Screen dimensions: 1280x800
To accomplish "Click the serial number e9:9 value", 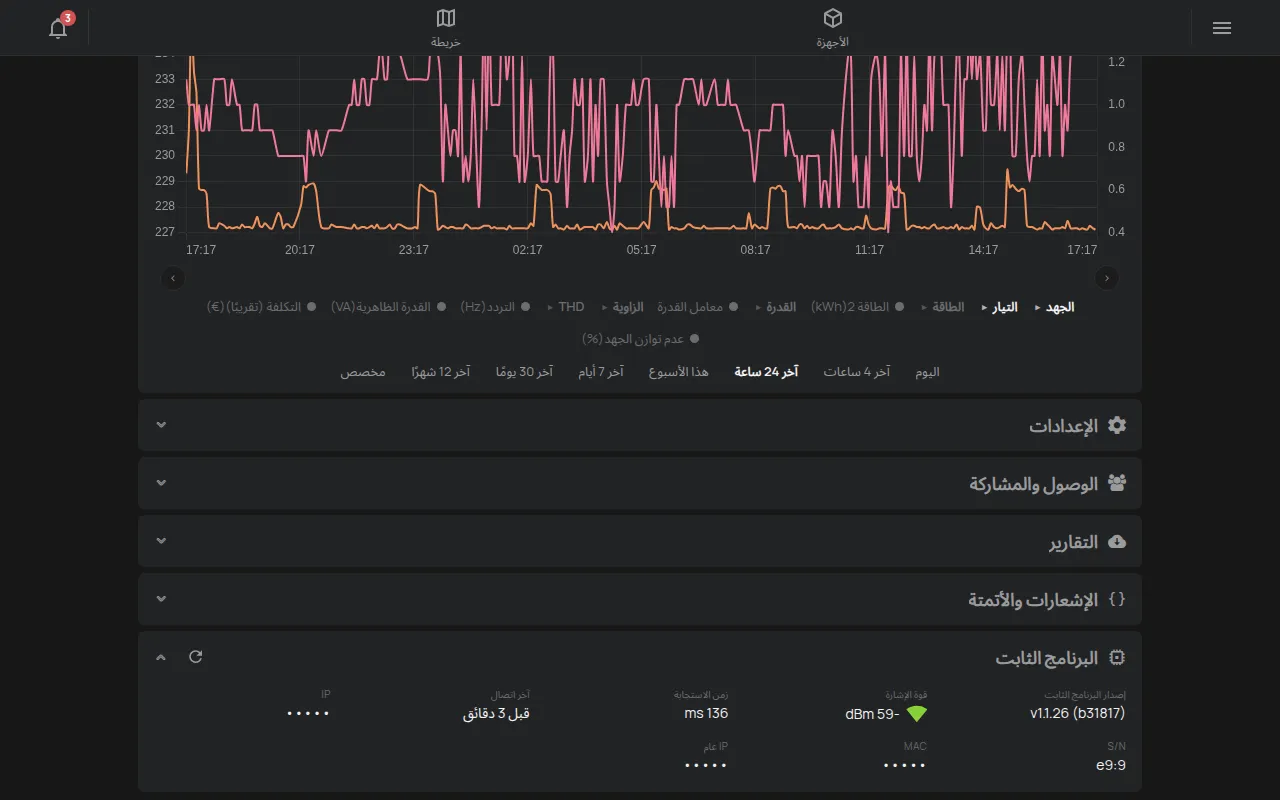I will click(x=1111, y=765).
